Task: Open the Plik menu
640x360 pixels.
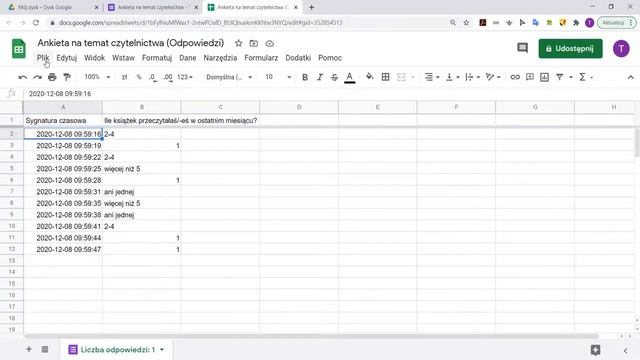Action: (43, 58)
